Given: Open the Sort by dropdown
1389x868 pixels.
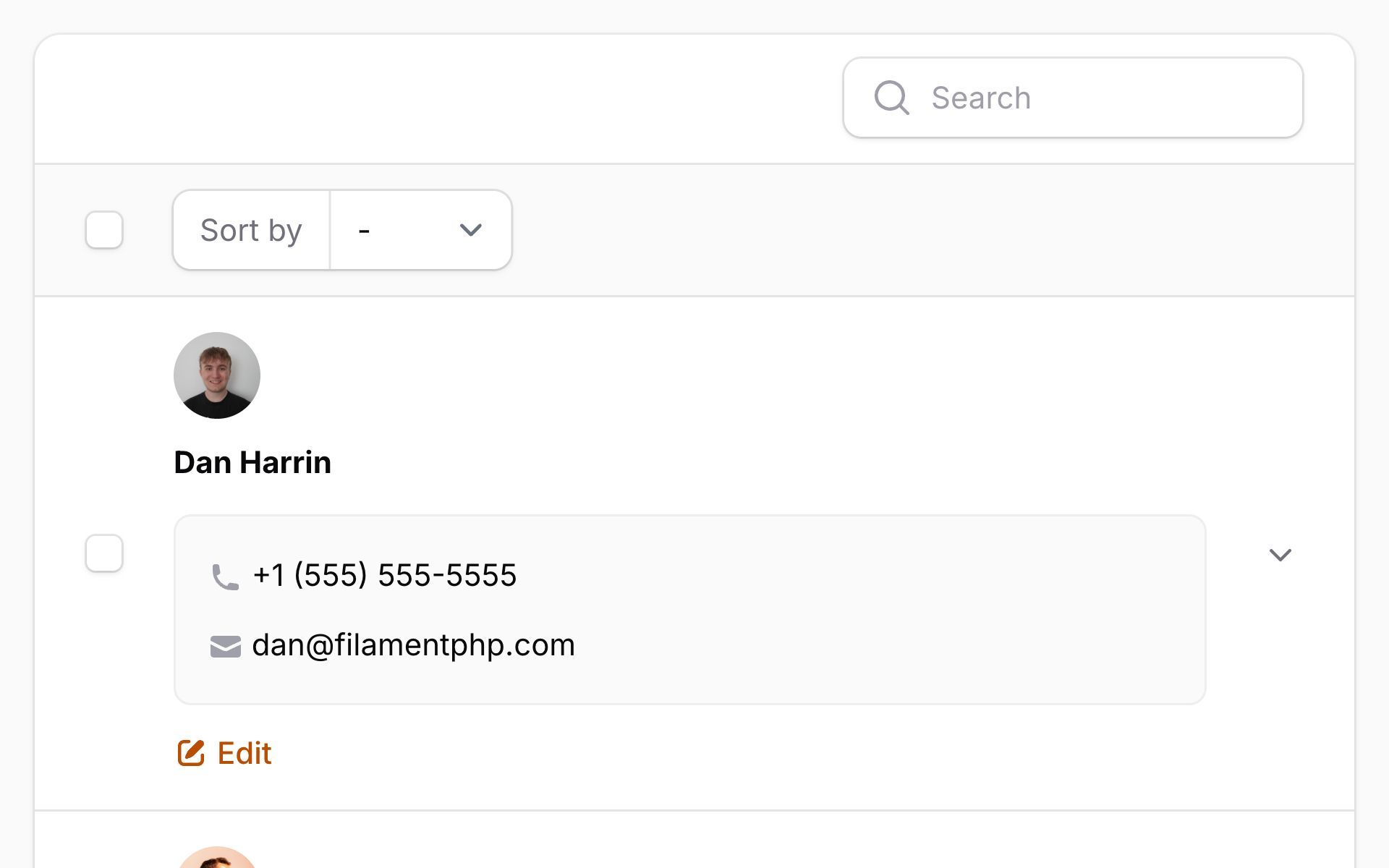Looking at the screenshot, I should [421, 230].
